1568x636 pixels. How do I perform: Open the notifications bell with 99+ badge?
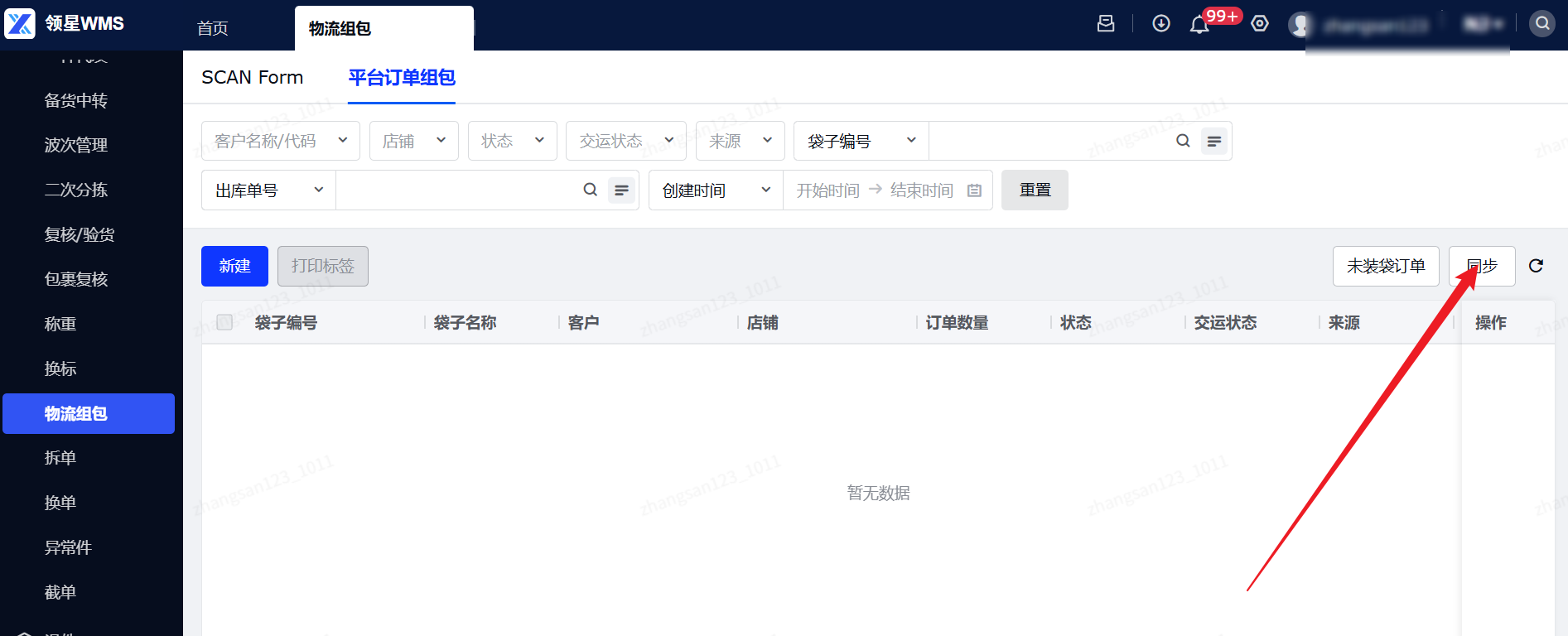pos(1199,24)
